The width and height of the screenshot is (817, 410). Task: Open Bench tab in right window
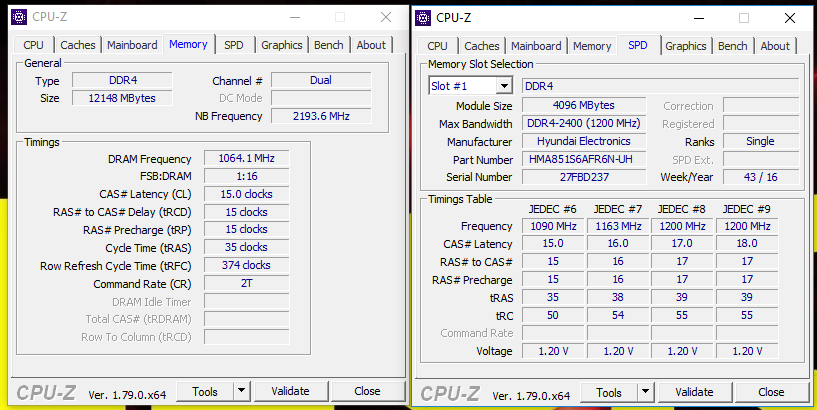733,46
